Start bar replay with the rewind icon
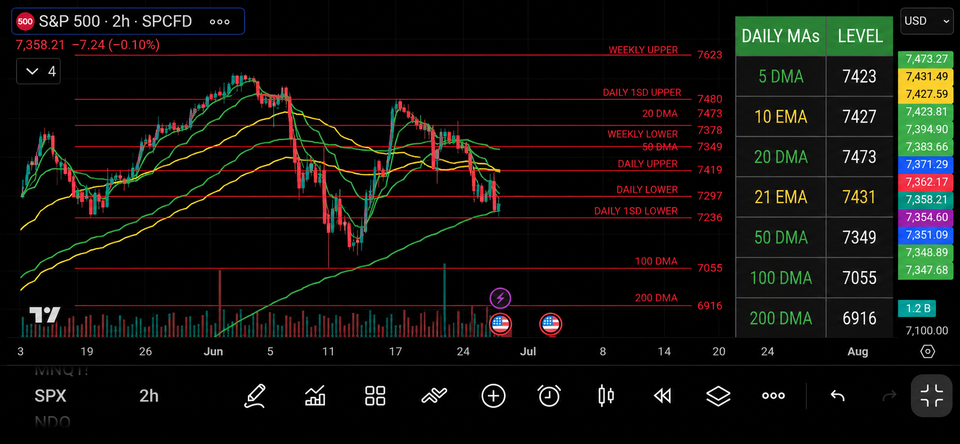 coord(662,396)
